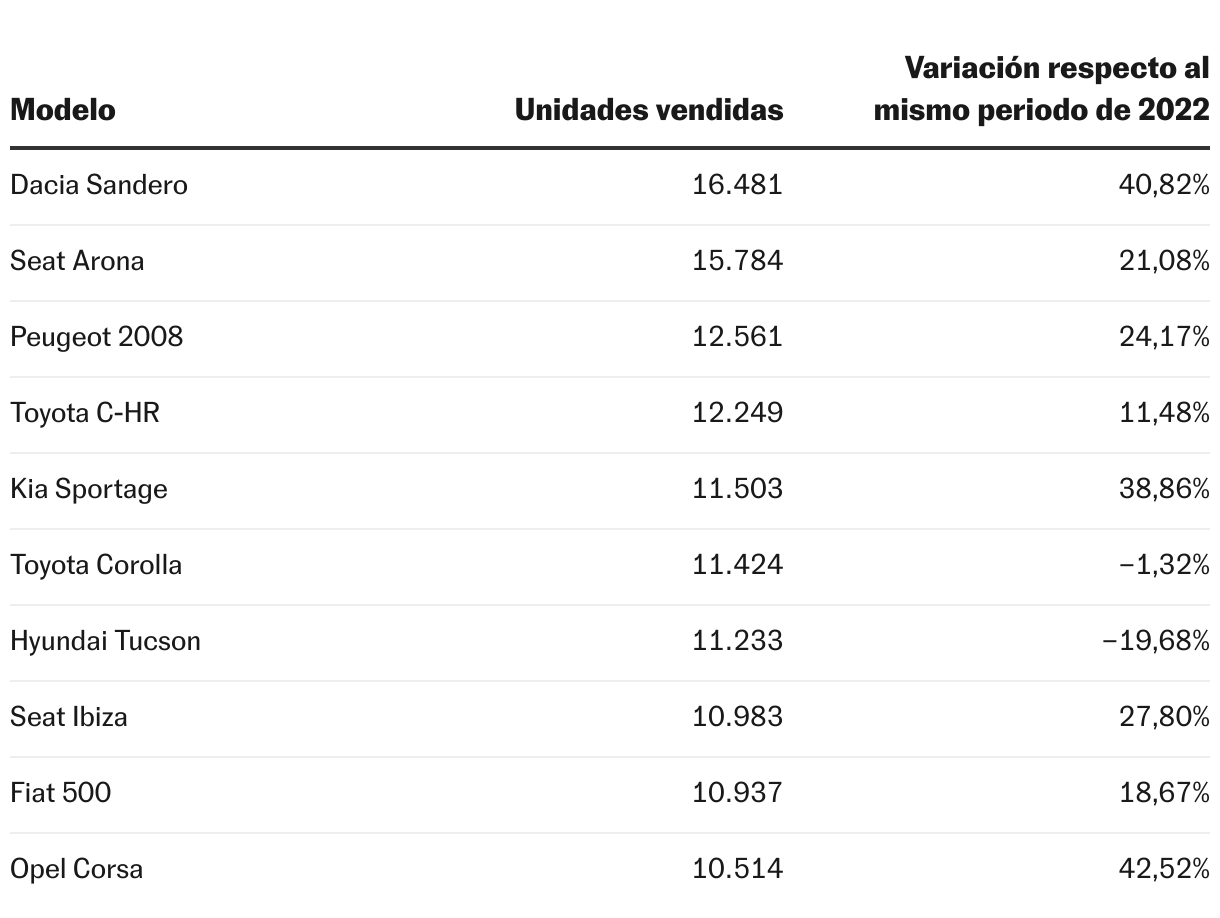Select the −19,68% variation cell
Screen dimensions: 1220x918
[1156, 641]
